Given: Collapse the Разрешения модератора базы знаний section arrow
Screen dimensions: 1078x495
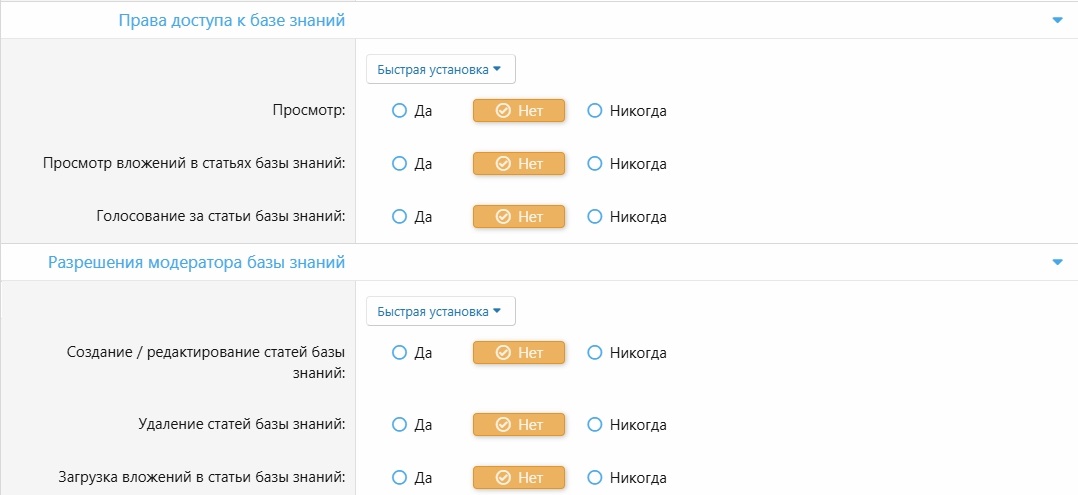Looking at the screenshot, I should 1057,263.
